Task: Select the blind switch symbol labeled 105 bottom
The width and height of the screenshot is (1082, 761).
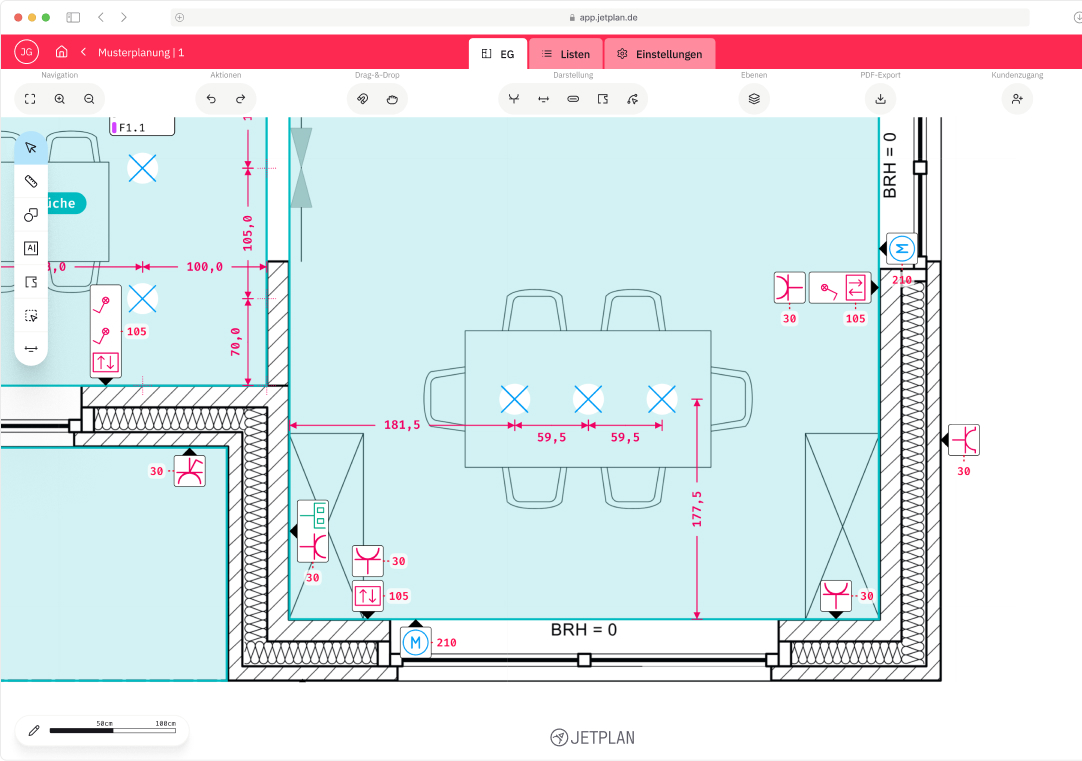Action: coord(368,596)
